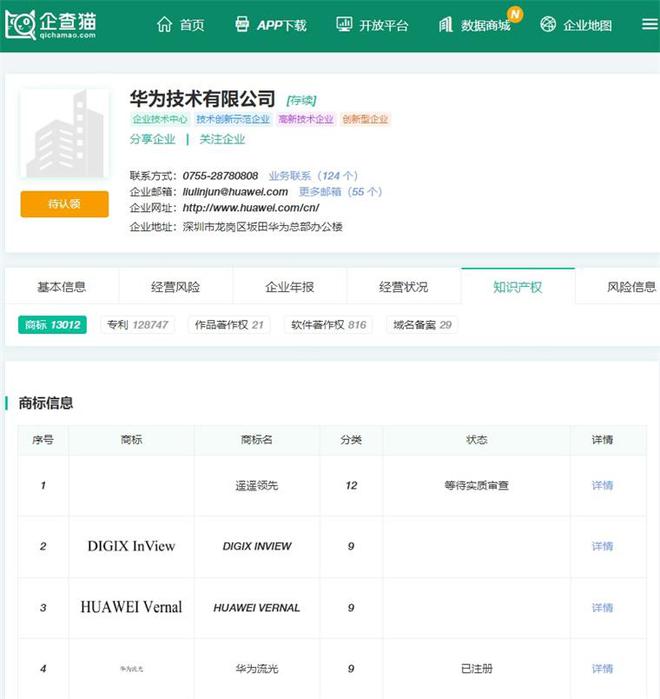Image resolution: width=660 pixels, height=699 pixels.
Task: Click the 华为技术有限公司 company title
Action: (202, 99)
